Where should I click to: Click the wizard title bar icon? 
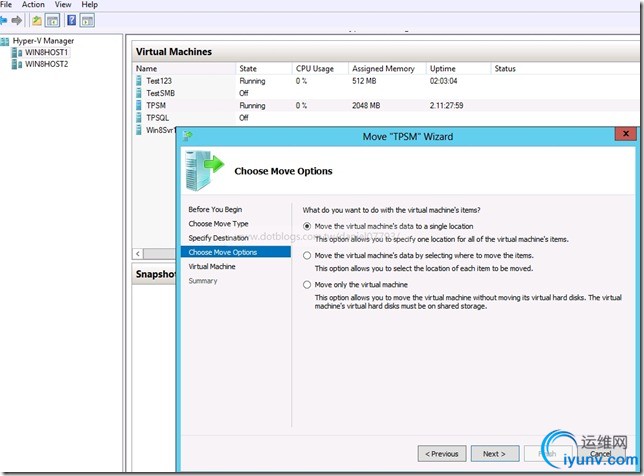(188, 136)
